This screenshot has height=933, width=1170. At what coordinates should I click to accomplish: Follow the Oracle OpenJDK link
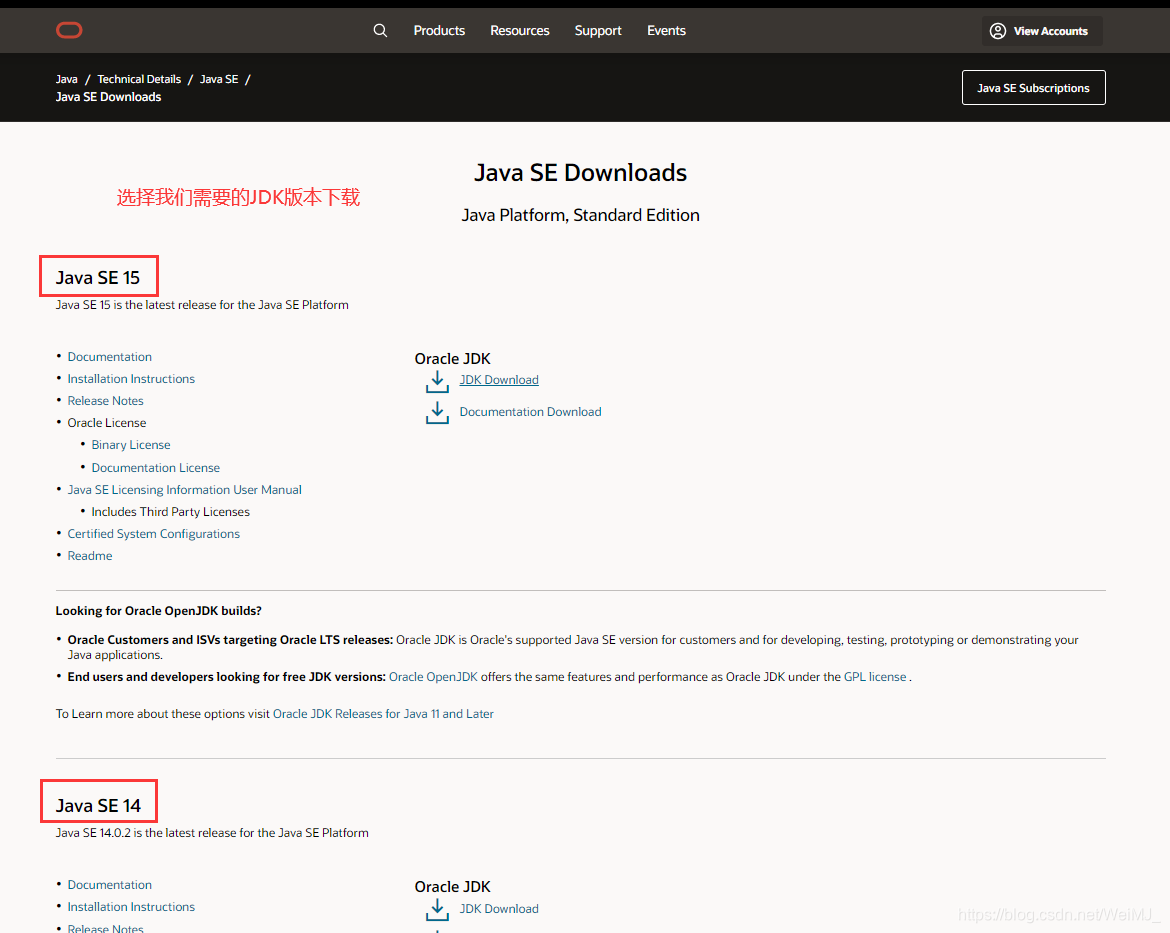click(x=433, y=677)
